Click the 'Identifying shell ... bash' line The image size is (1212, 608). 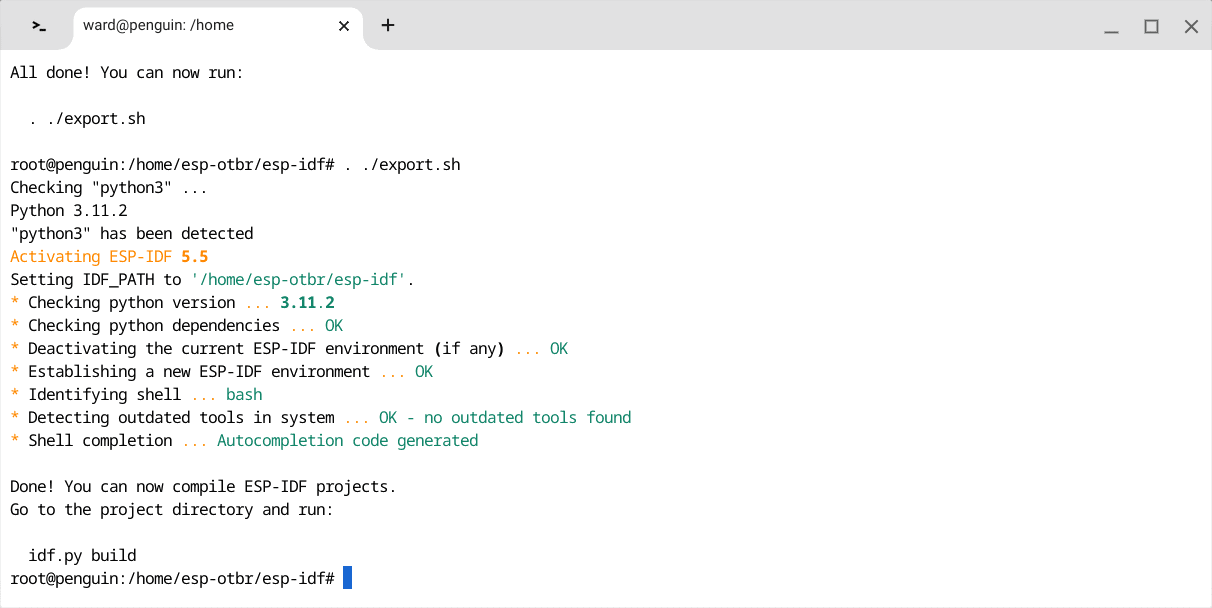coord(136,395)
